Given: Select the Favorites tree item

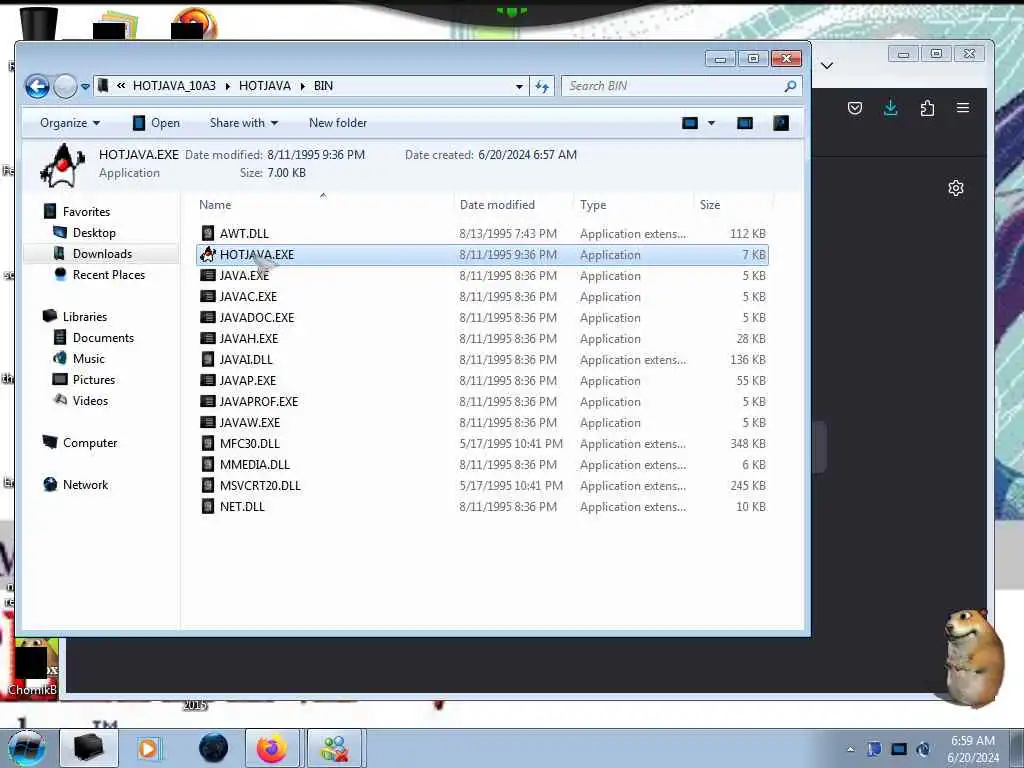Looking at the screenshot, I should coord(86,212).
